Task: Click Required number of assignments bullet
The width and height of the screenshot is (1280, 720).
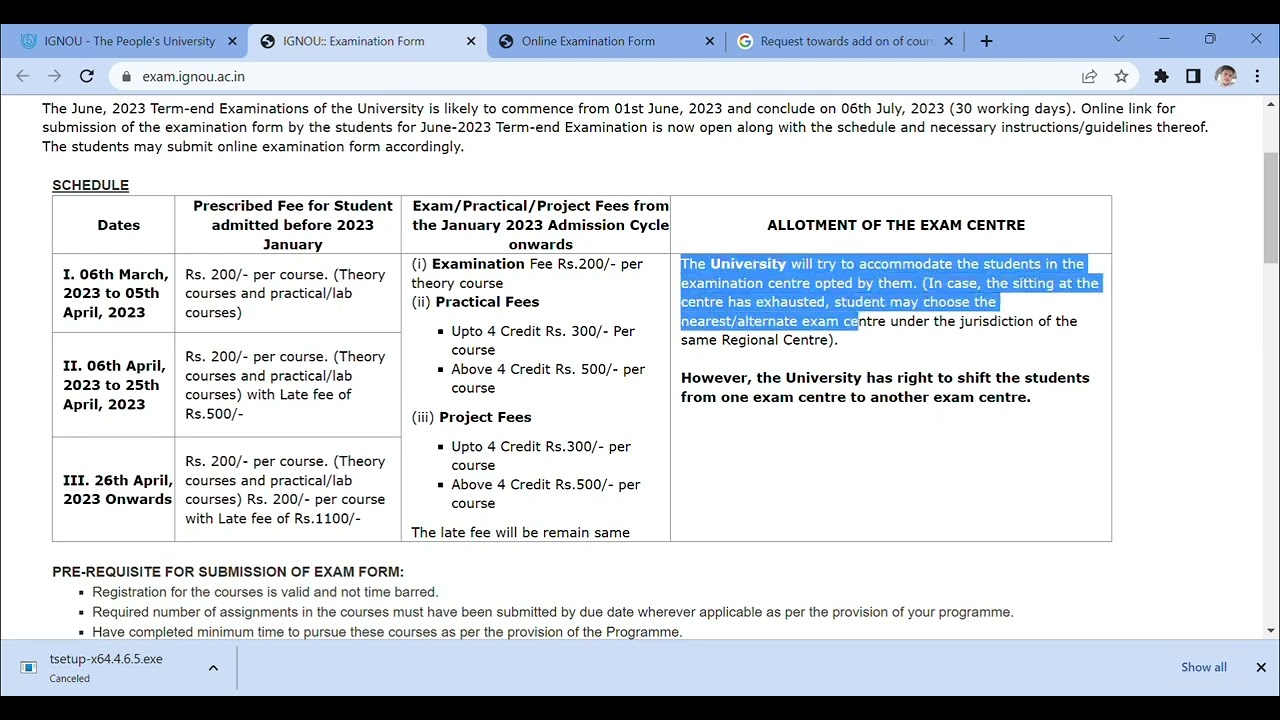Action: (x=552, y=612)
